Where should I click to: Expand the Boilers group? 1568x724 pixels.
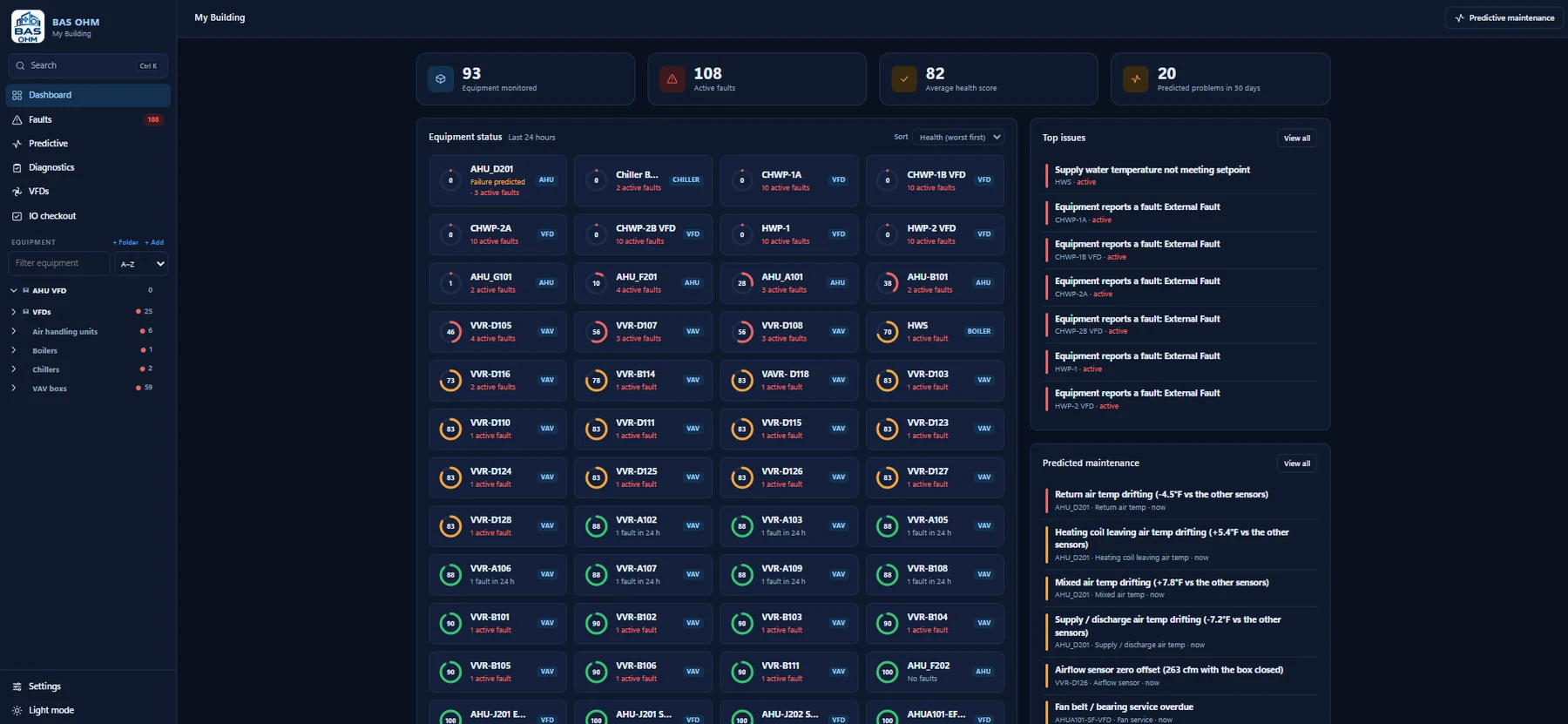pyautogui.click(x=14, y=350)
